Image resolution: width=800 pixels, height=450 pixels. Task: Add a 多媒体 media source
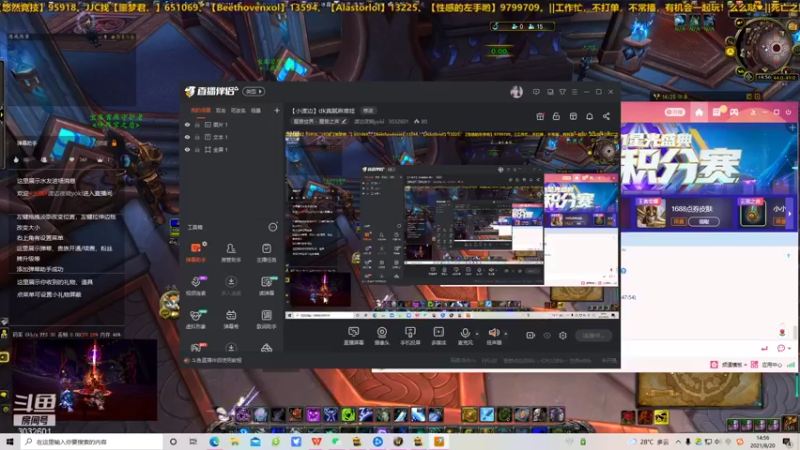(439, 336)
